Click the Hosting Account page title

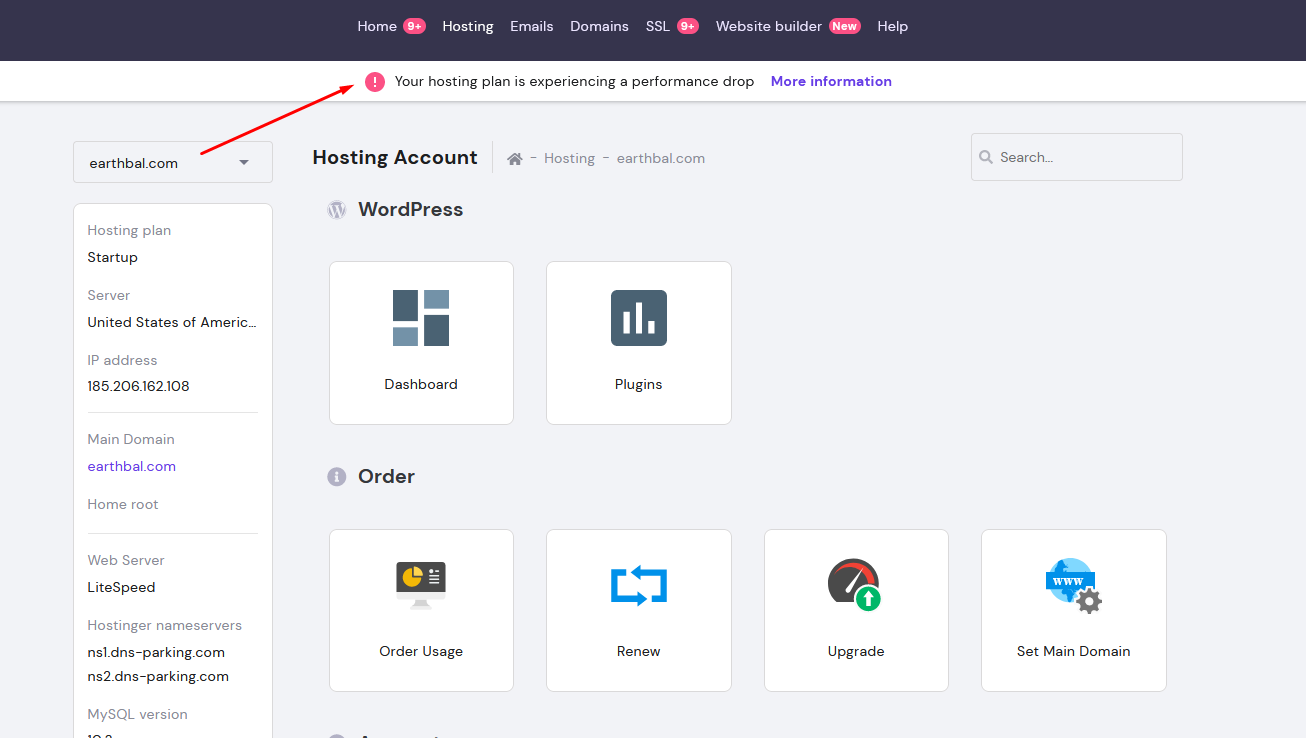(x=395, y=157)
